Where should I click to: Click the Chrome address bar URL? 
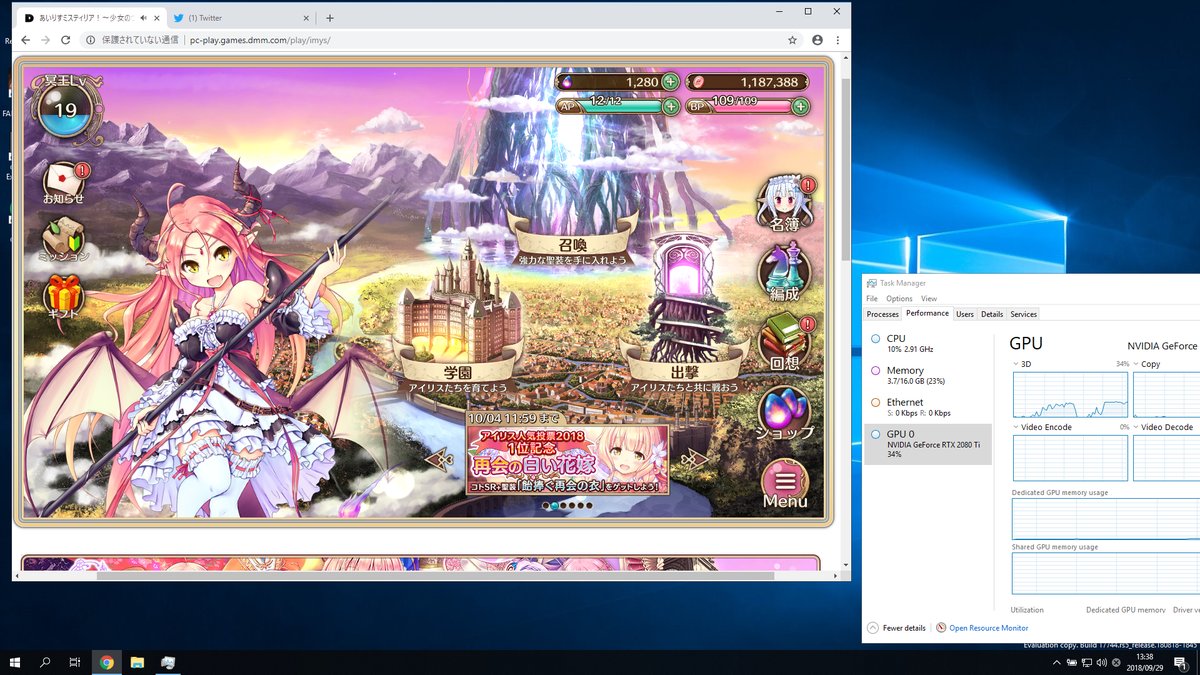point(260,40)
